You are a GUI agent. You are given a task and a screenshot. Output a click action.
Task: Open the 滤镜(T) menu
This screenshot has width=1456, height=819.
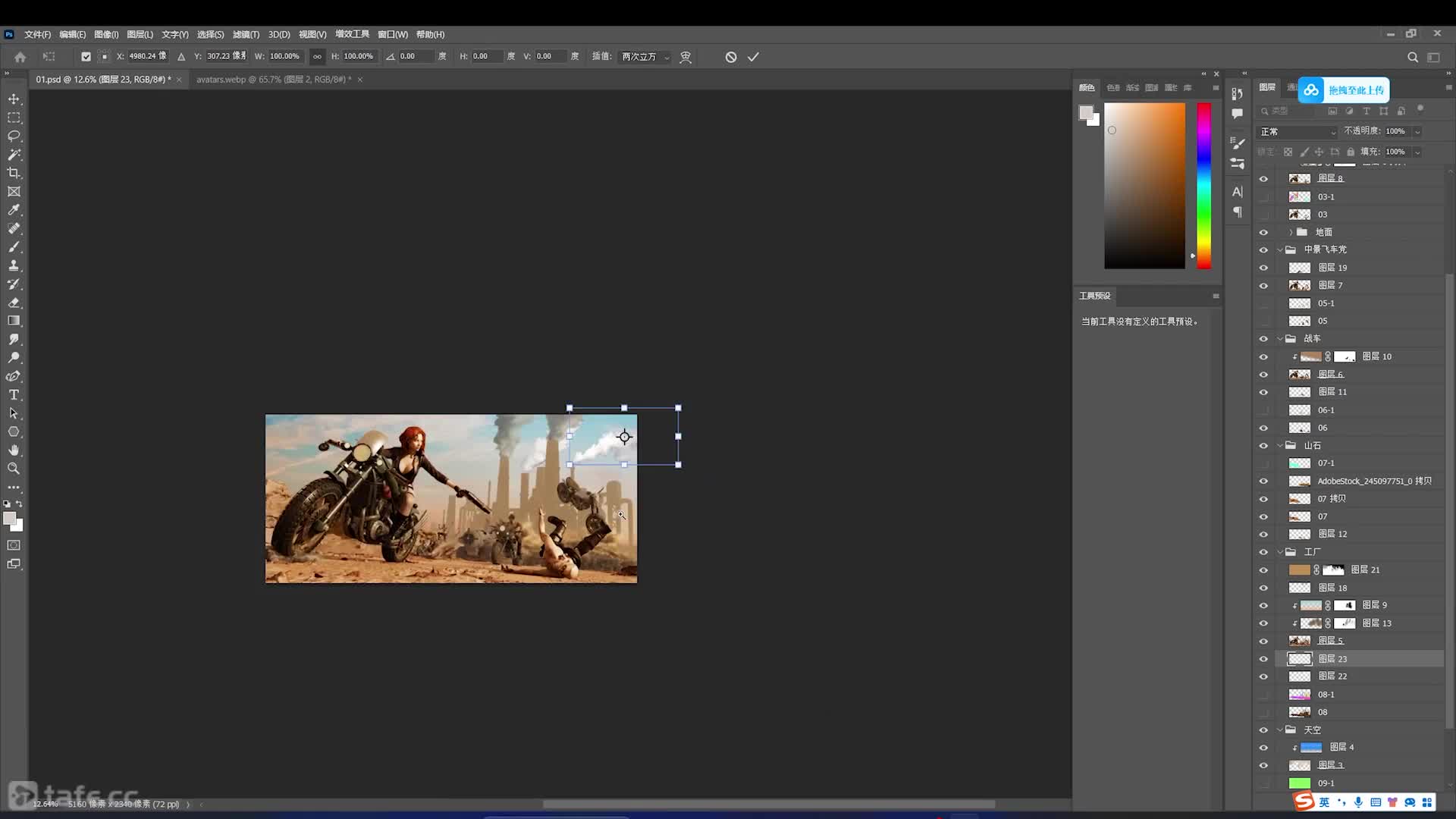pyautogui.click(x=246, y=34)
